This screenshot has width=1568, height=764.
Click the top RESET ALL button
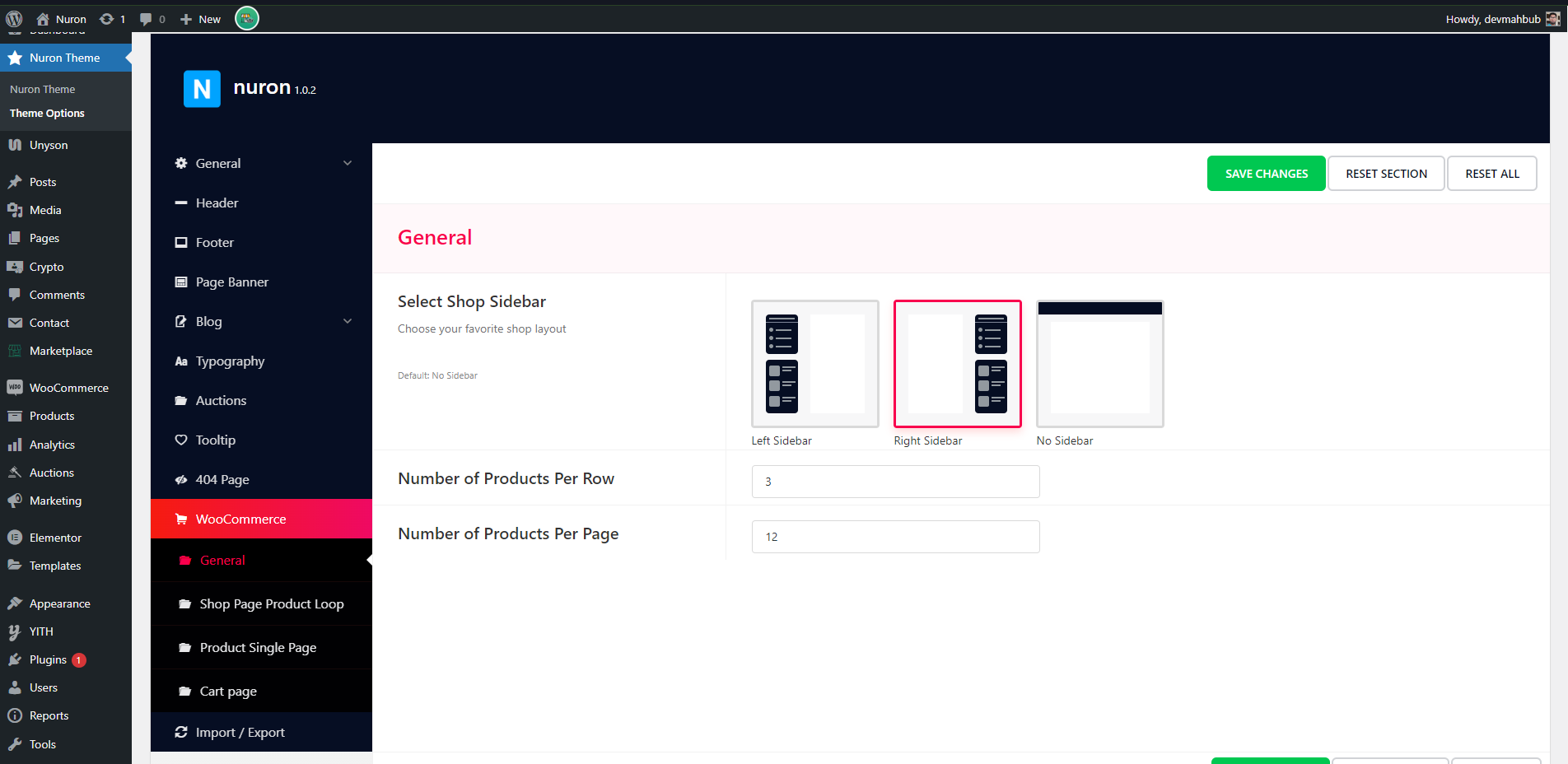pos(1492,174)
